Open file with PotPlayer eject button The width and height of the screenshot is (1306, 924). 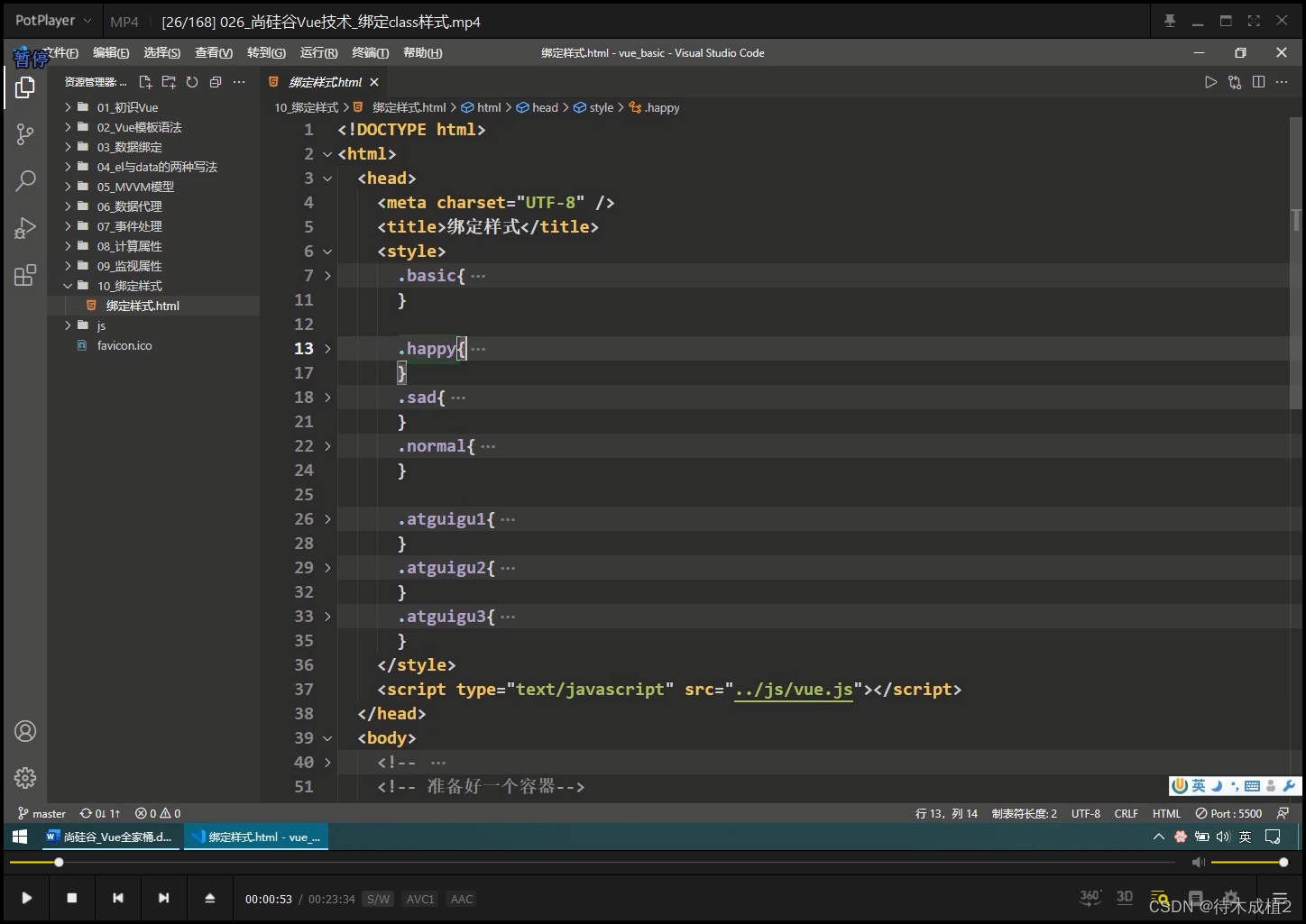[x=209, y=898]
